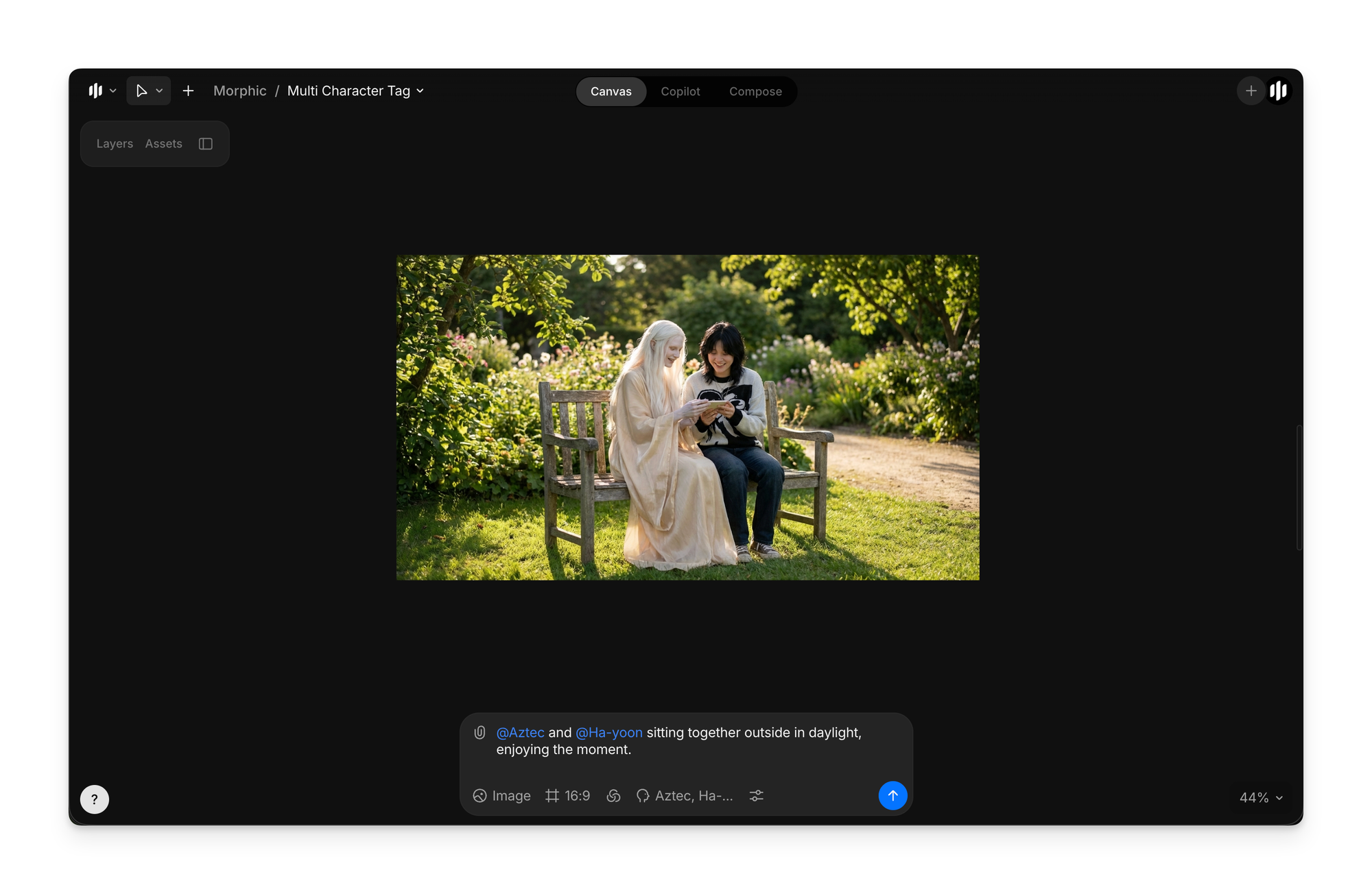Select the 16:9 aspect ratio option

pos(567,796)
